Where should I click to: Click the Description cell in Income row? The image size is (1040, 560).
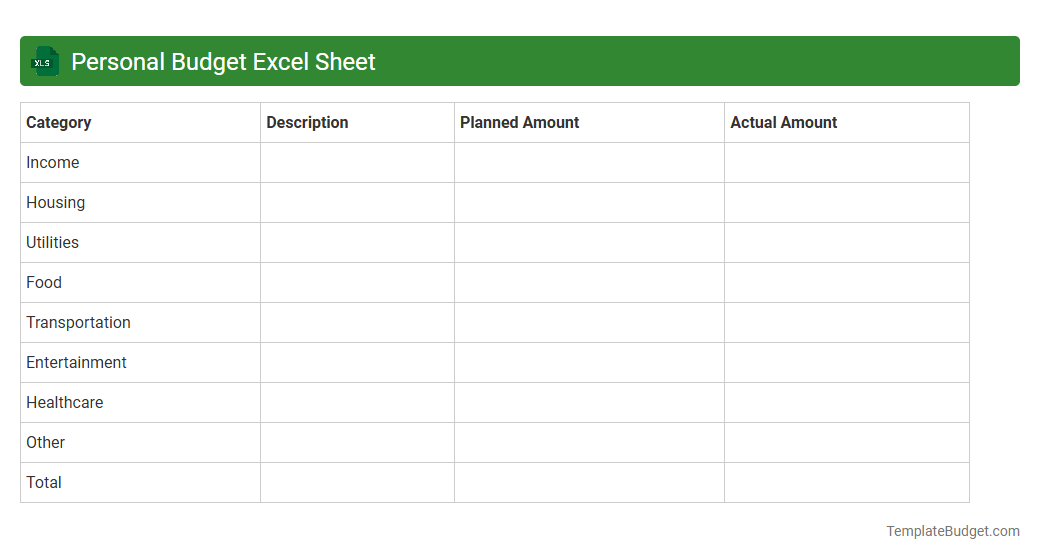358,163
